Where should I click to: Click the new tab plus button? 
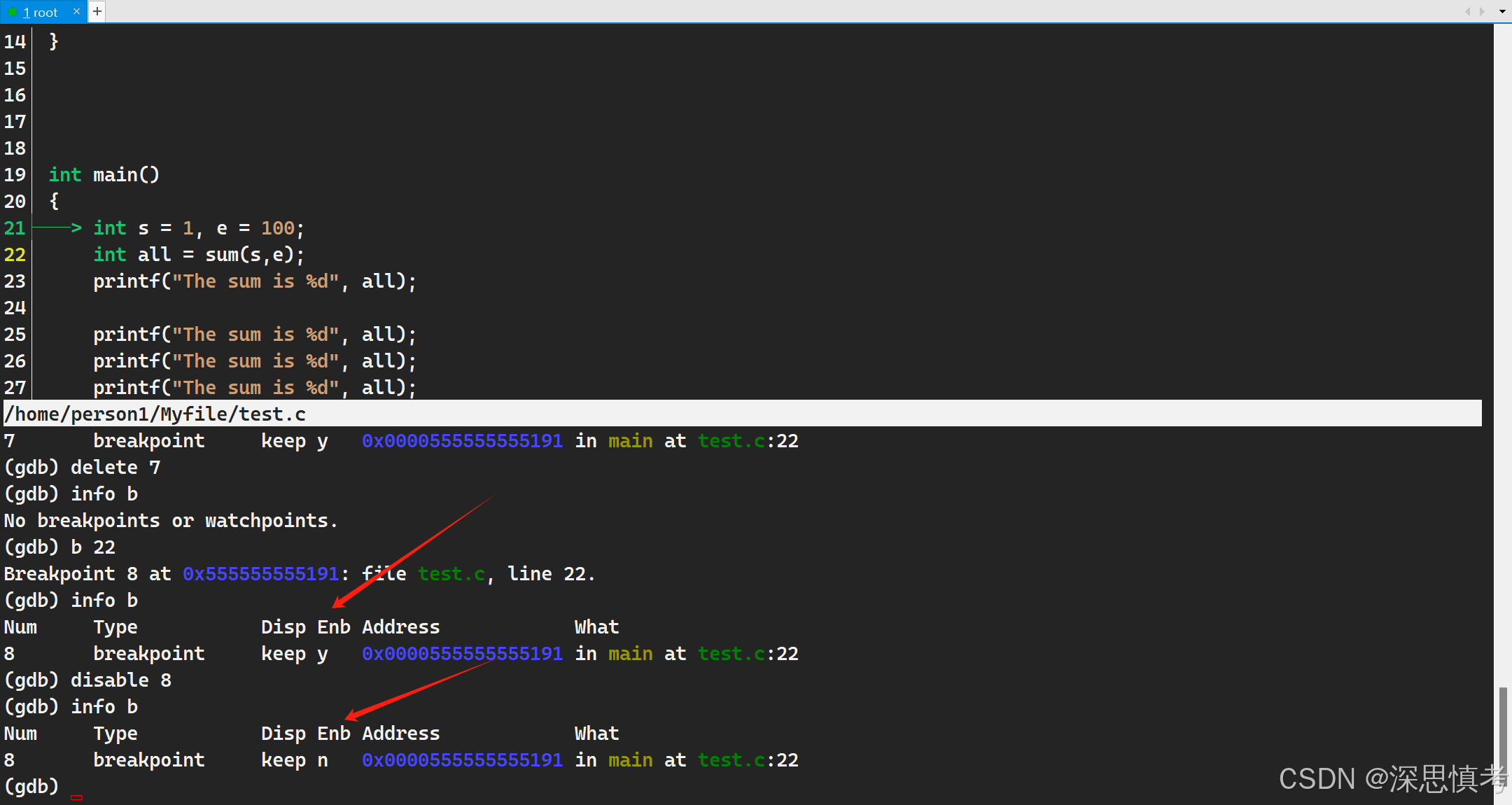[97, 11]
